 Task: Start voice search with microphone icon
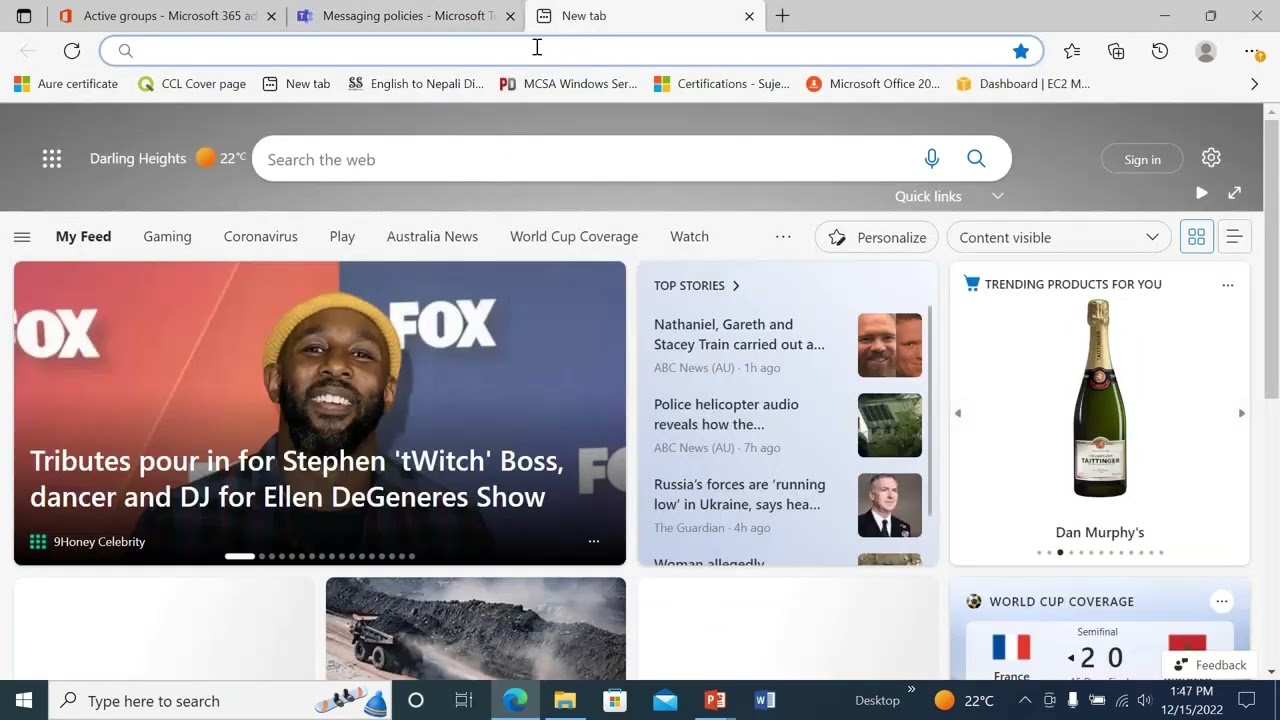coord(932,158)
